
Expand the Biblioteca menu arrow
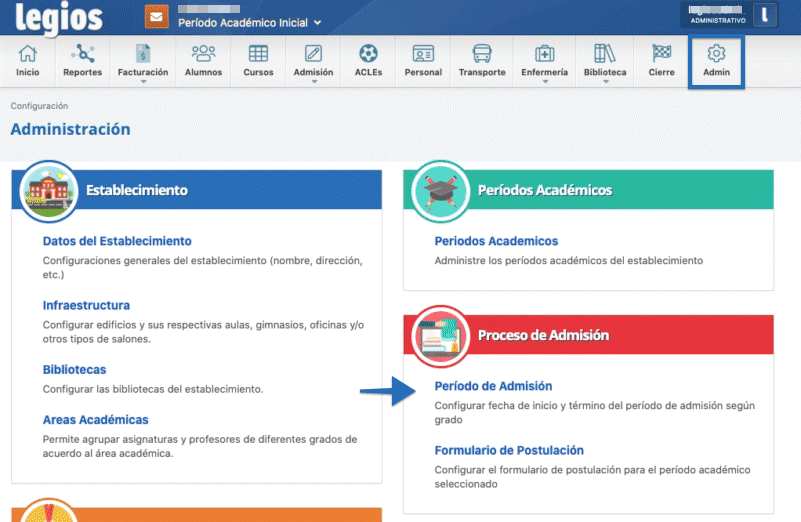point(606,82)
